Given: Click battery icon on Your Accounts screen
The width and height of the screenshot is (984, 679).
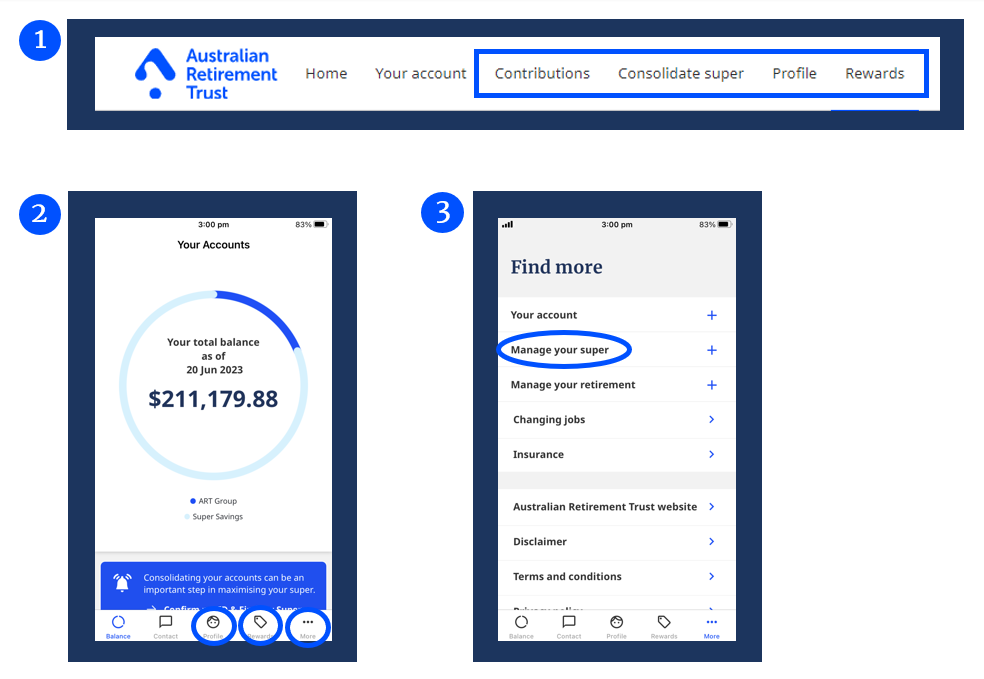Looking at the screenshot, I should [320, 225].
